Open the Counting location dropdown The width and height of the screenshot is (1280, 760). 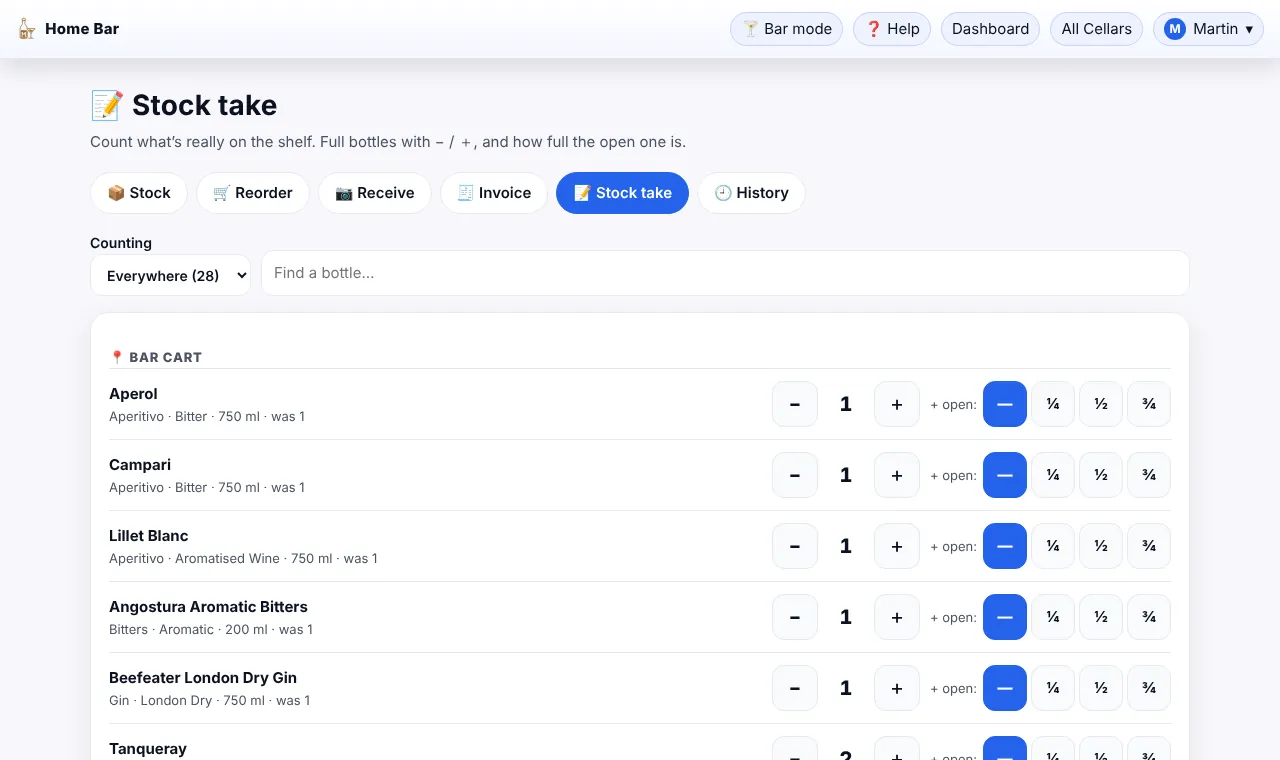170,275
